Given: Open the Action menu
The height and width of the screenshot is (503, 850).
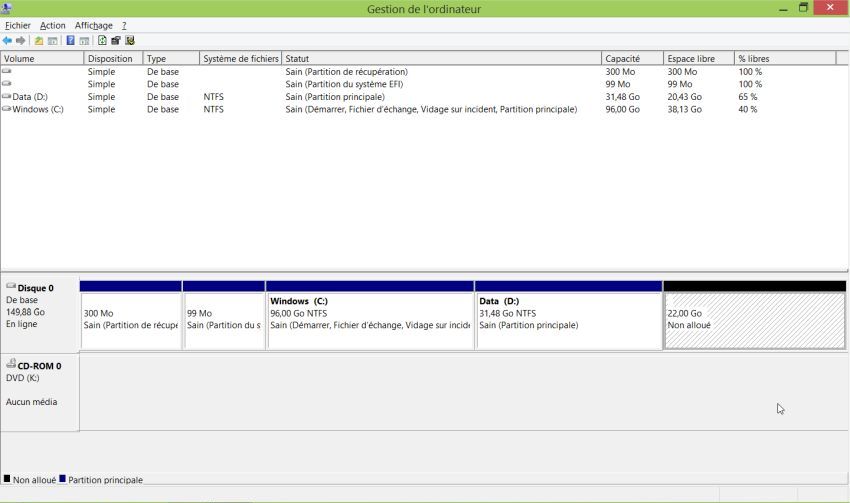Looking at the screenshot, I should pyautogui.click(x=53, y=25).
